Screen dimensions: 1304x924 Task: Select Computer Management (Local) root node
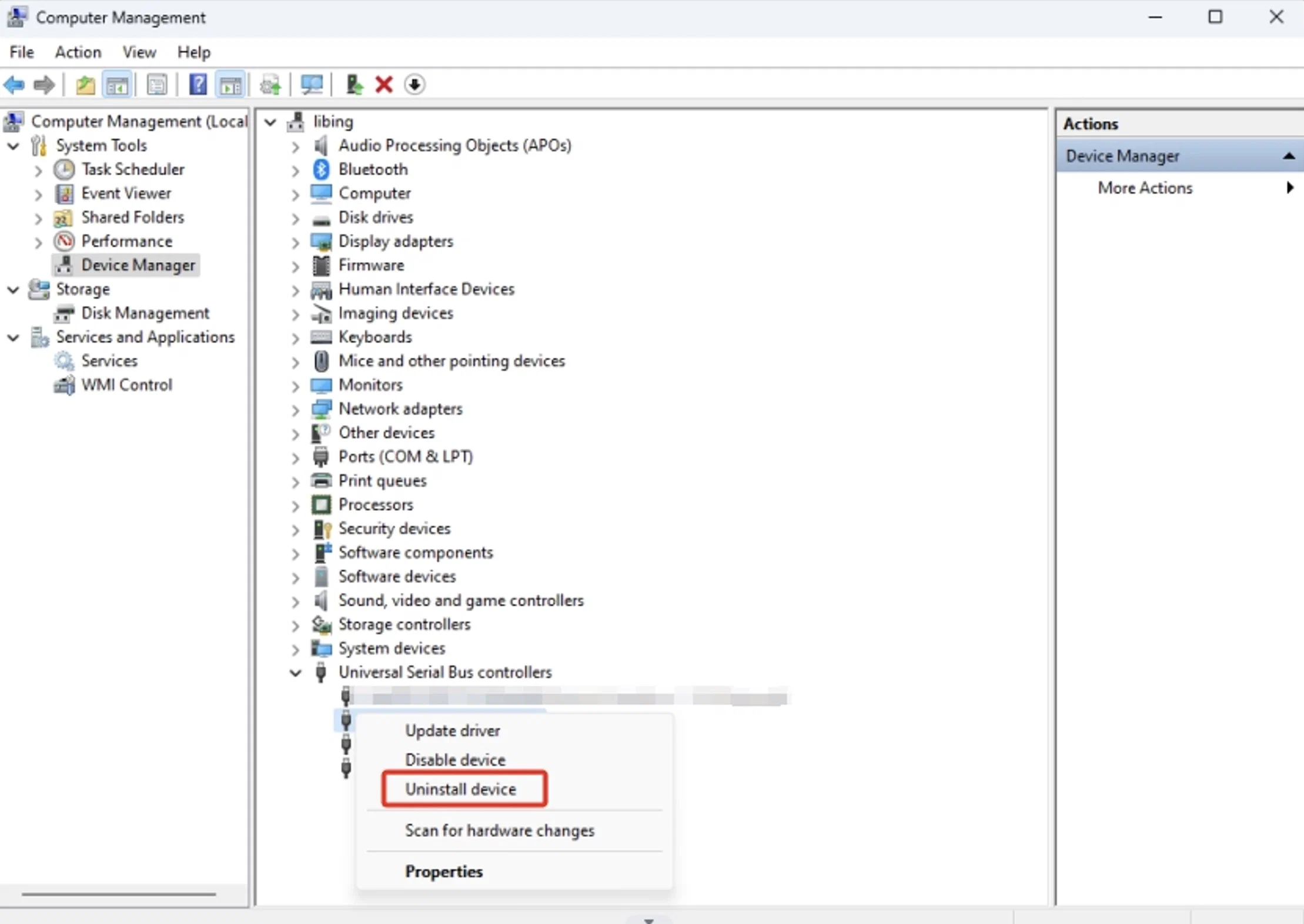[139, 122]
